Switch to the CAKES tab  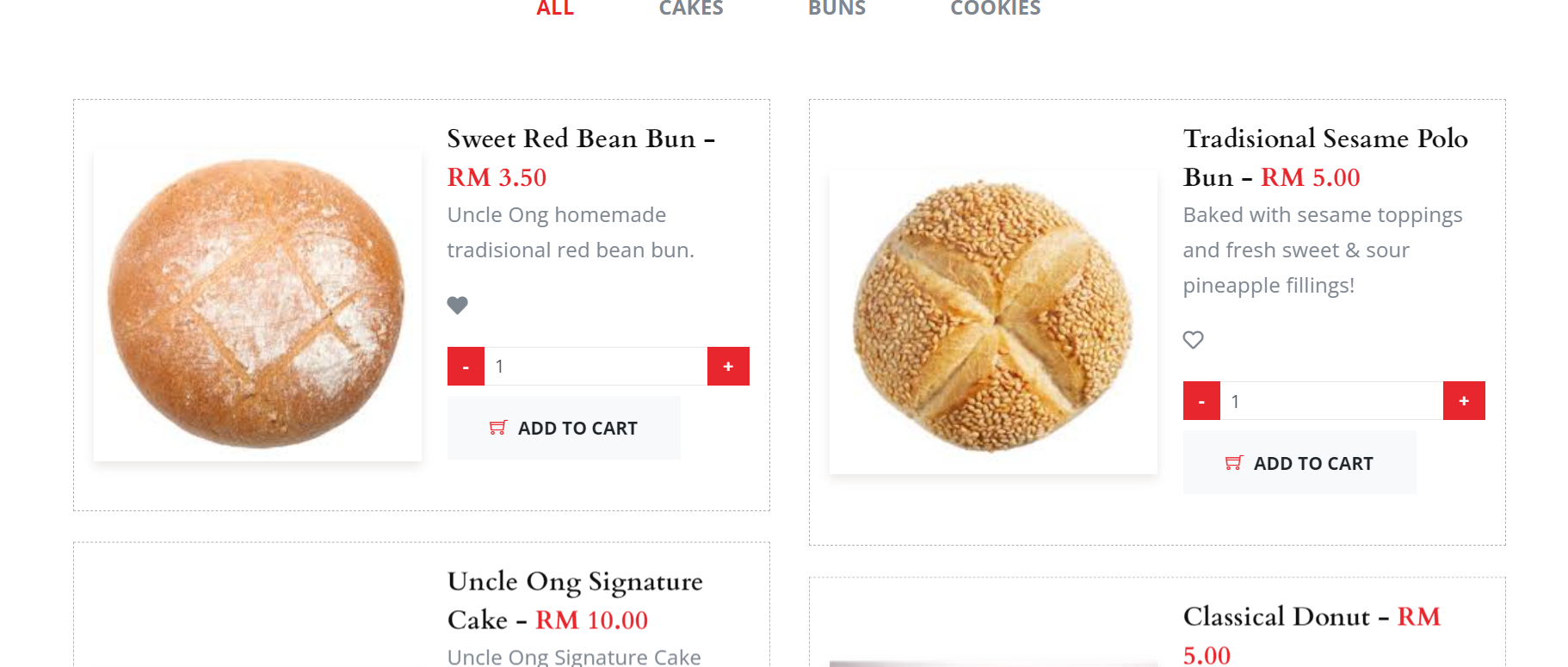(x=690, y=9)
